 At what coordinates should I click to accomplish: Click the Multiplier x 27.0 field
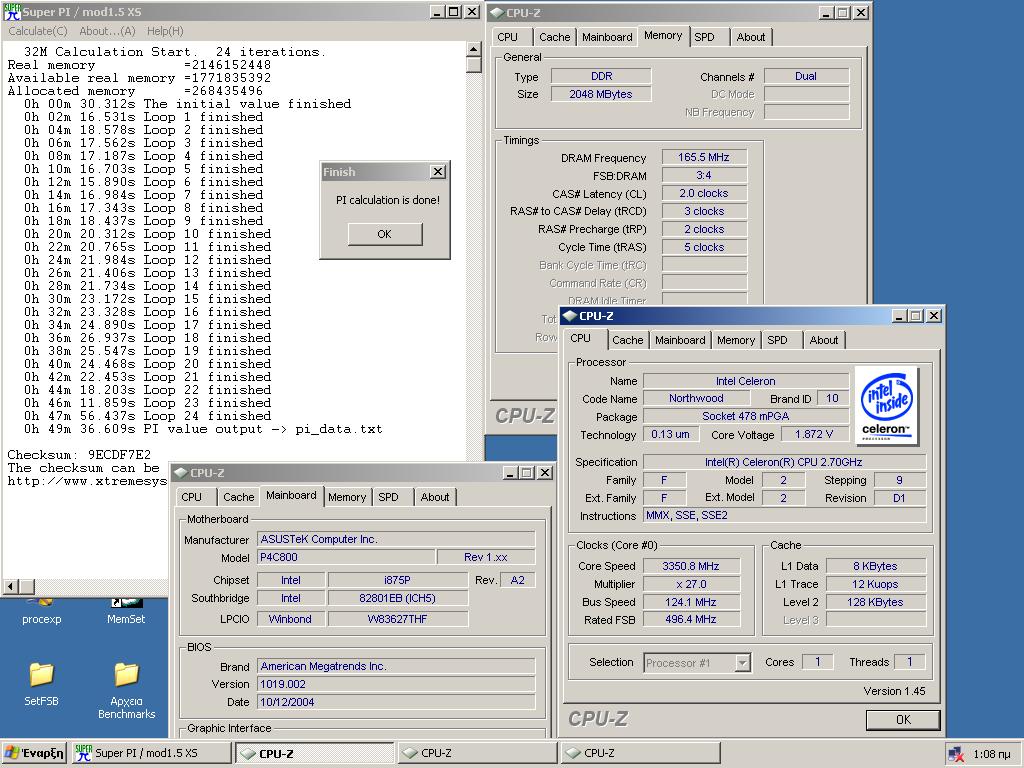click(691, 584)
